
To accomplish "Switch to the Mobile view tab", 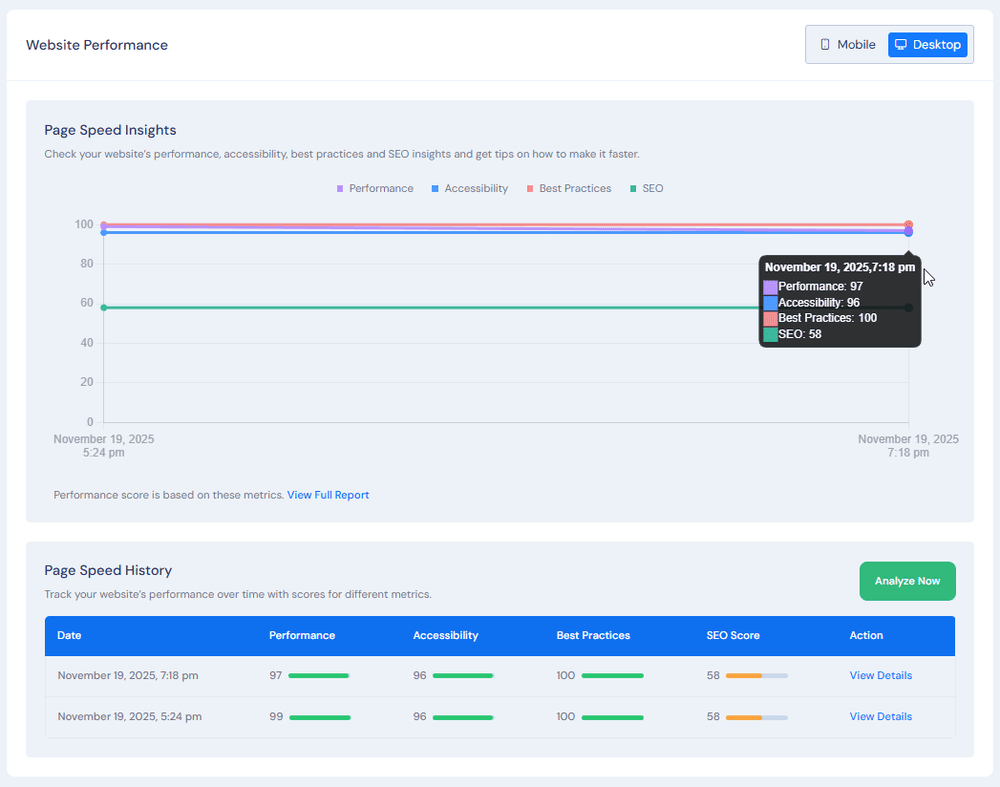I will click(848, 45).
